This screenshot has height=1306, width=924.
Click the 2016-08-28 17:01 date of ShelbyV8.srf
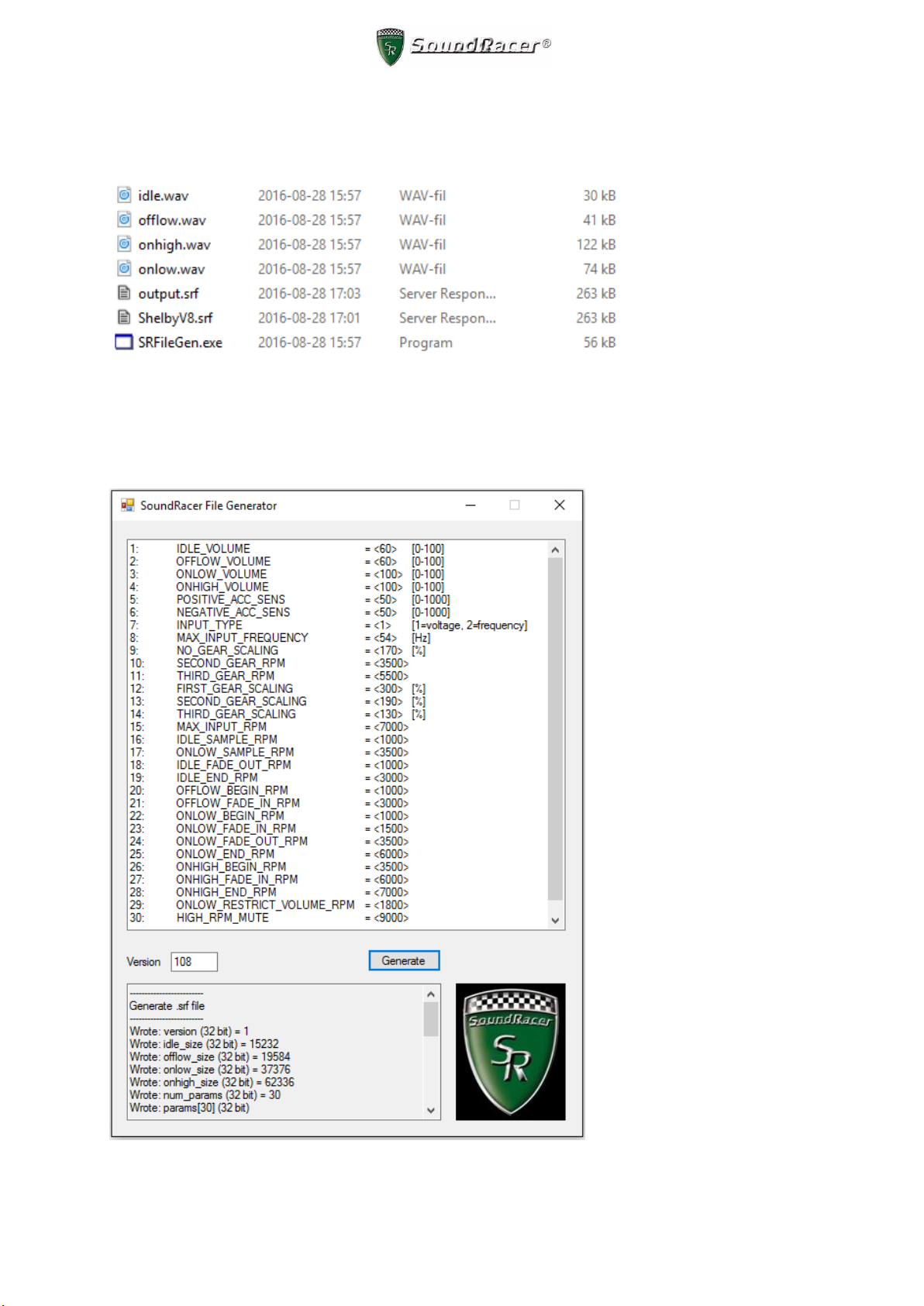[309, 318]
